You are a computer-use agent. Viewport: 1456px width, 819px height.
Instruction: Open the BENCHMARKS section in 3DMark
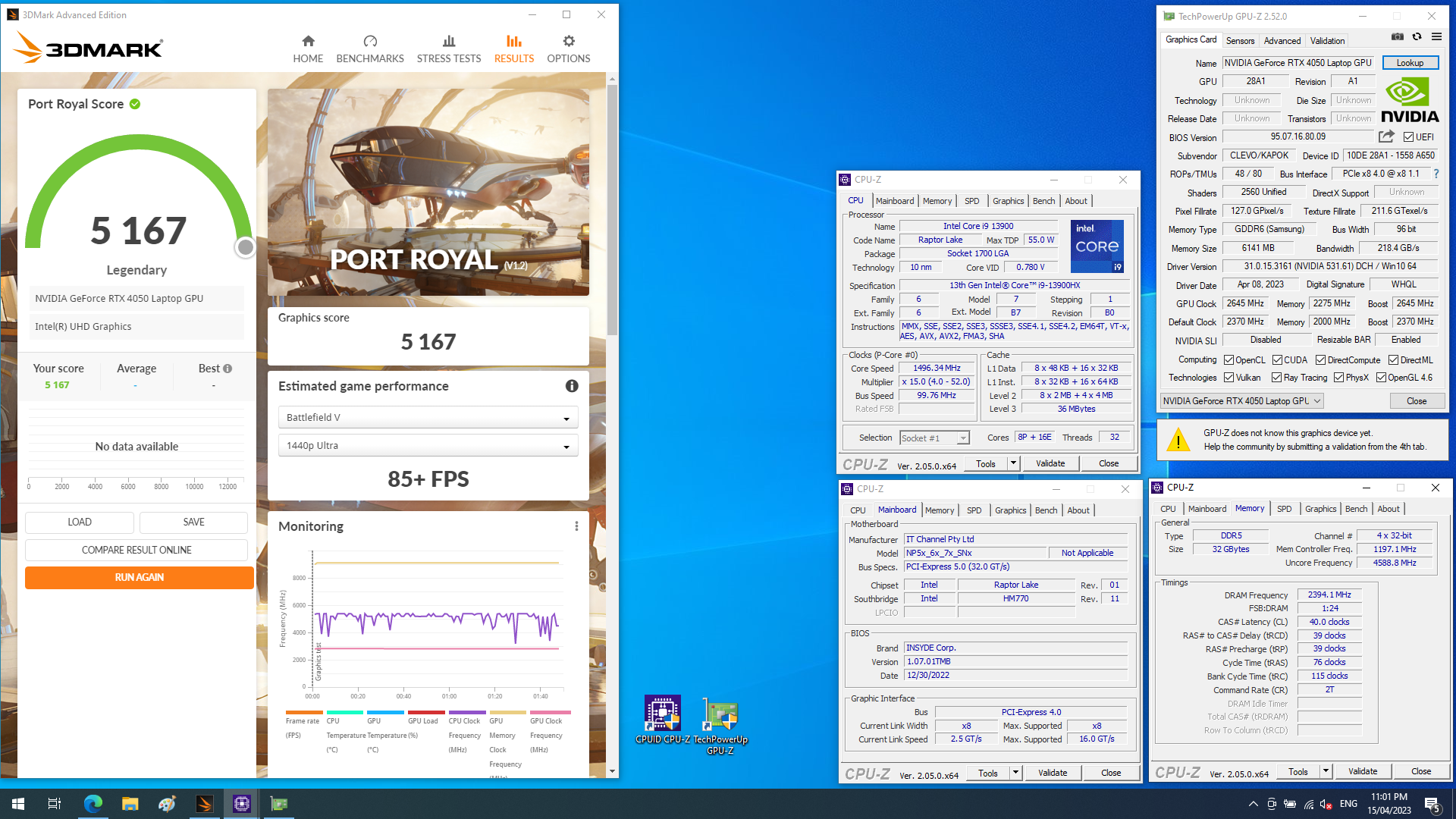pyautogui.click(x=370, y=49)
